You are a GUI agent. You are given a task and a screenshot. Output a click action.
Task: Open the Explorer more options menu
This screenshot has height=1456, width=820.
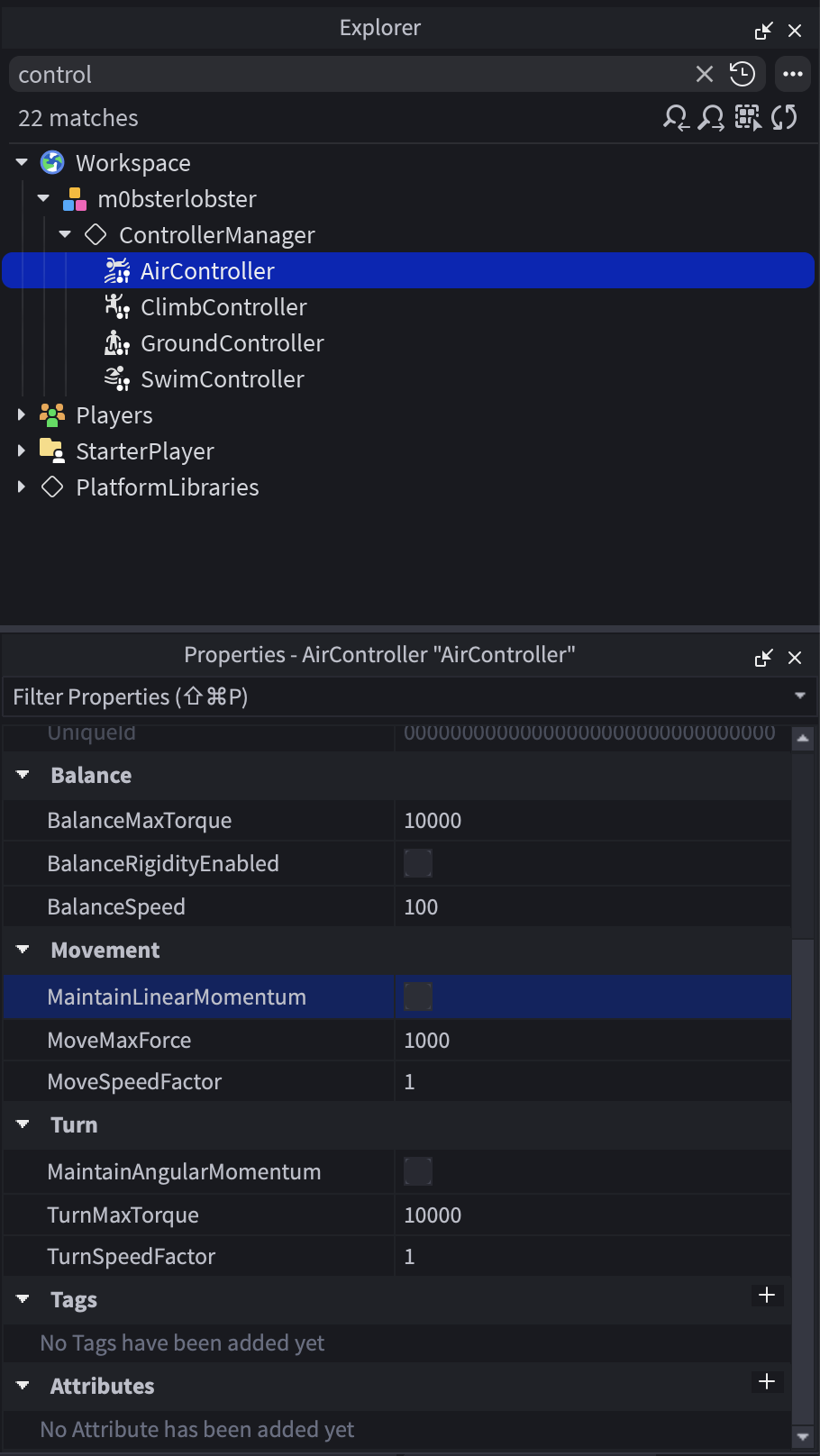coord(793,74)
